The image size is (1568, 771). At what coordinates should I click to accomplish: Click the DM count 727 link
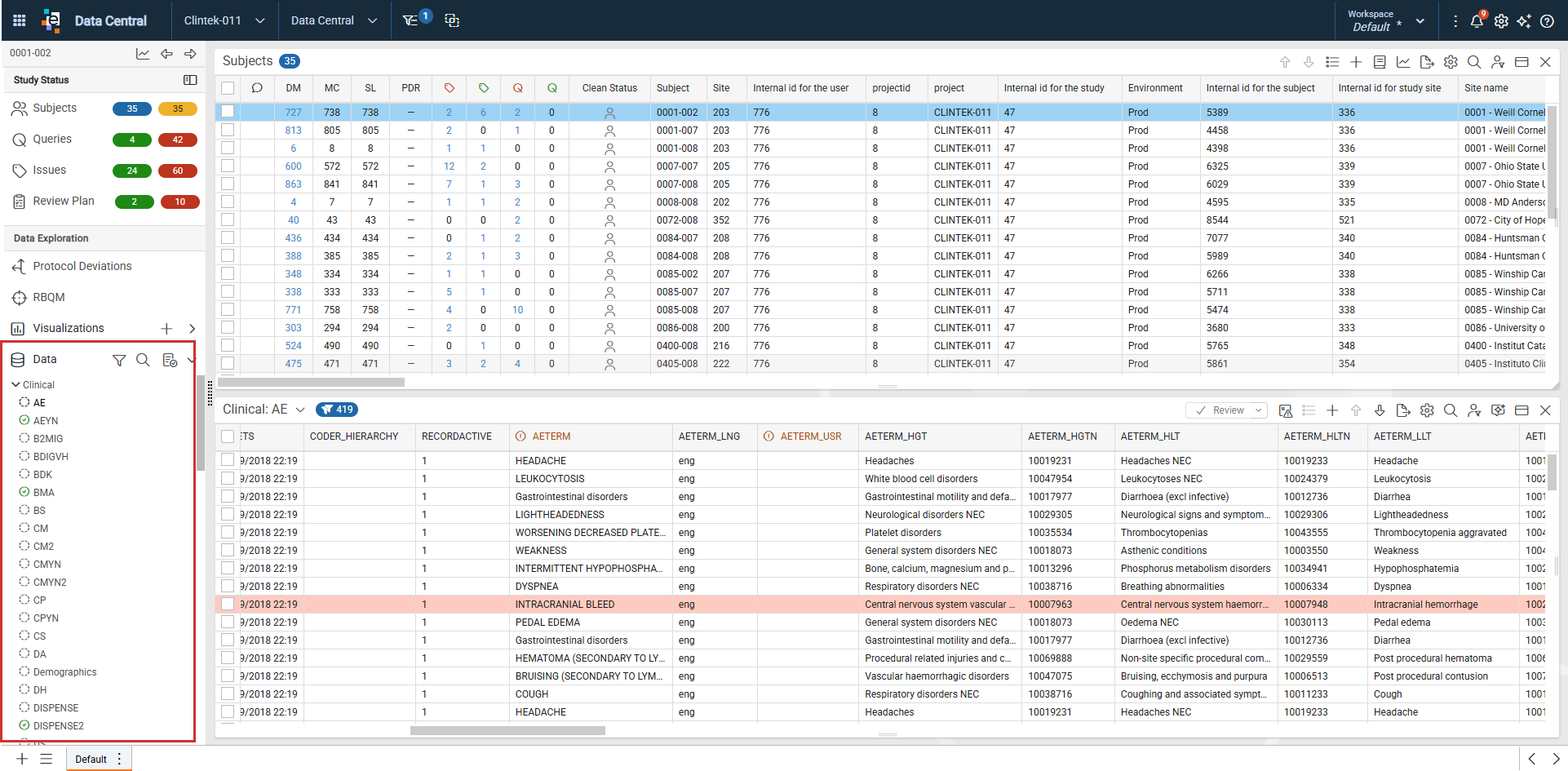point(294,113)
